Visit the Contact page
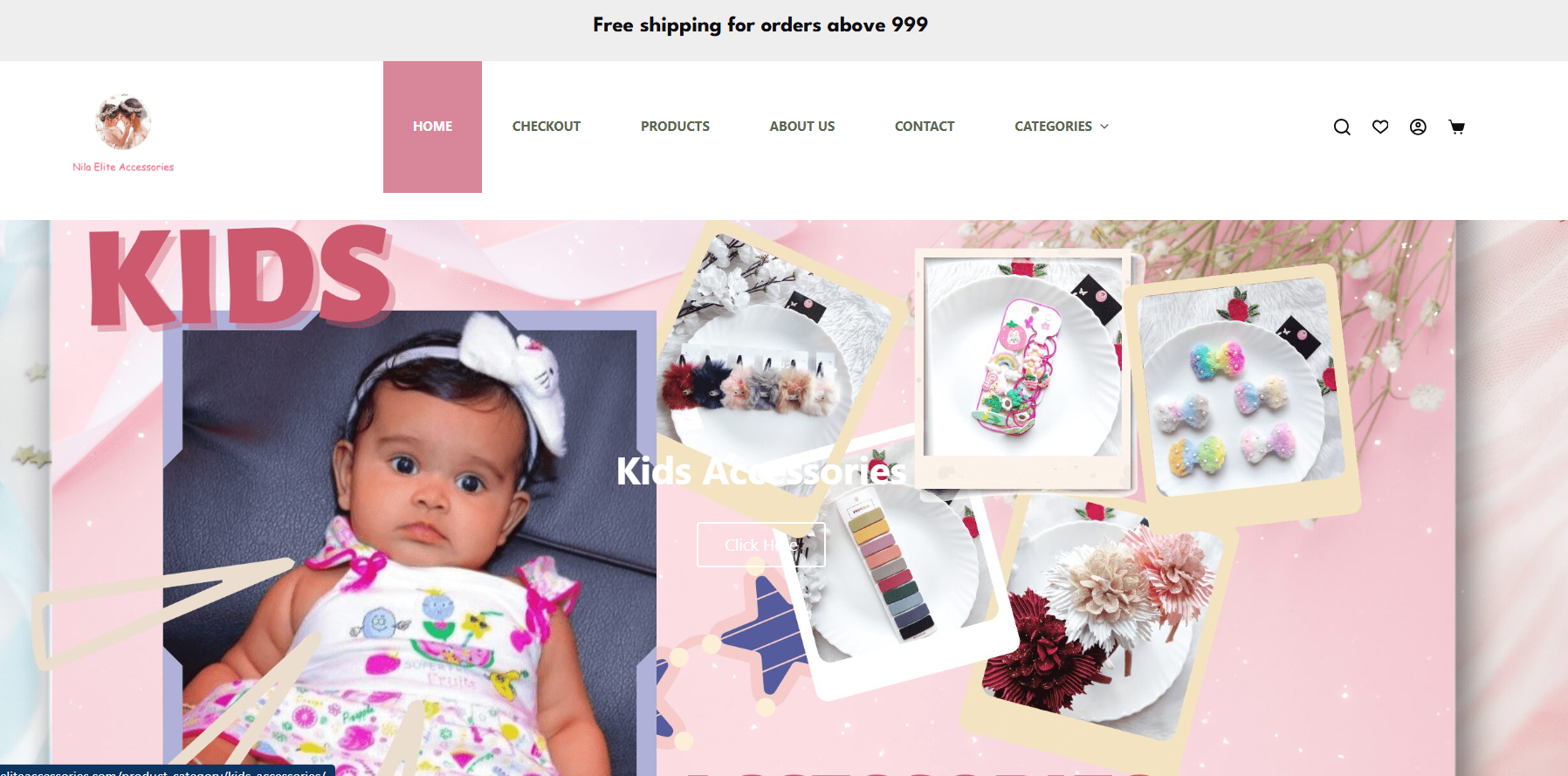This screenshot has width=1568, height=776. point(925,127)
